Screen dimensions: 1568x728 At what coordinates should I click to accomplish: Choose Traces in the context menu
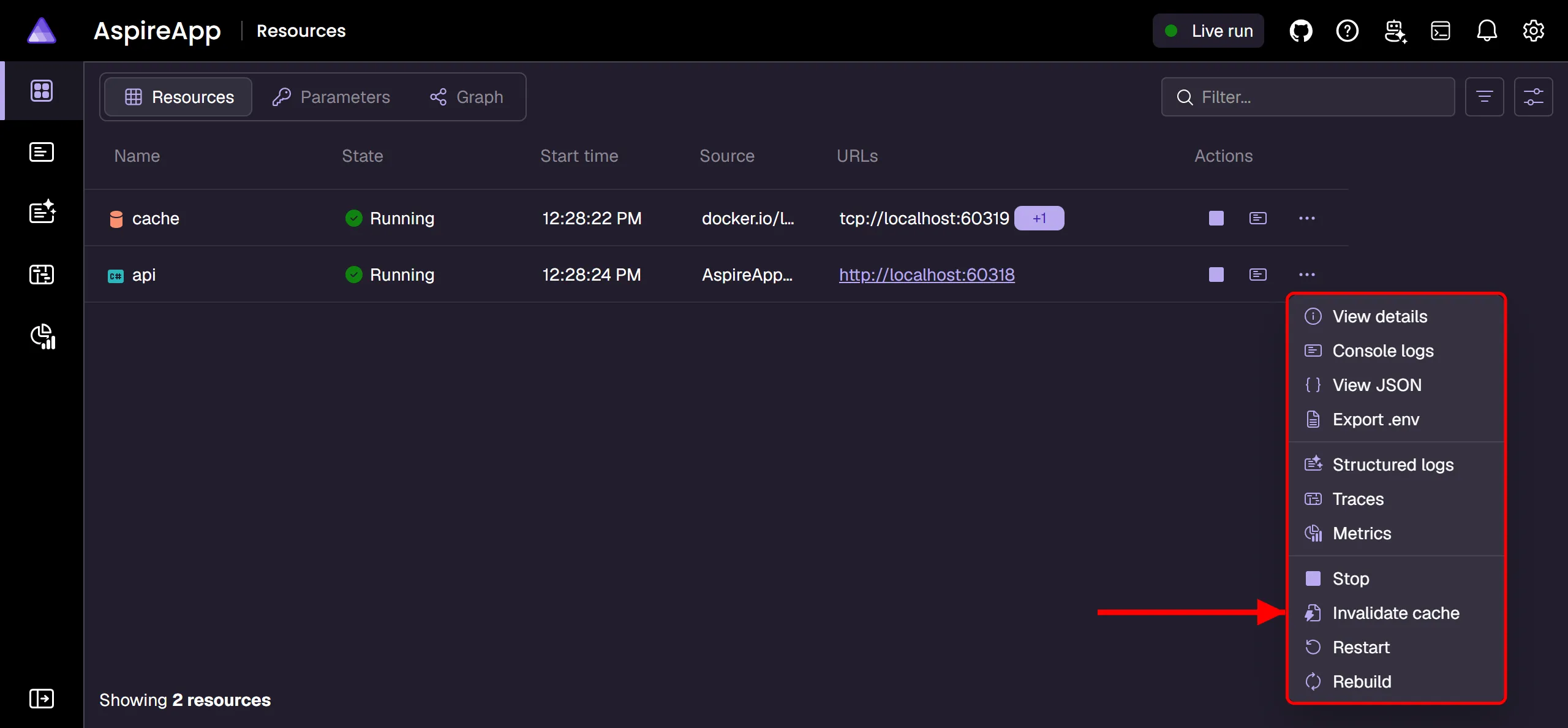tap(1396, 499)
